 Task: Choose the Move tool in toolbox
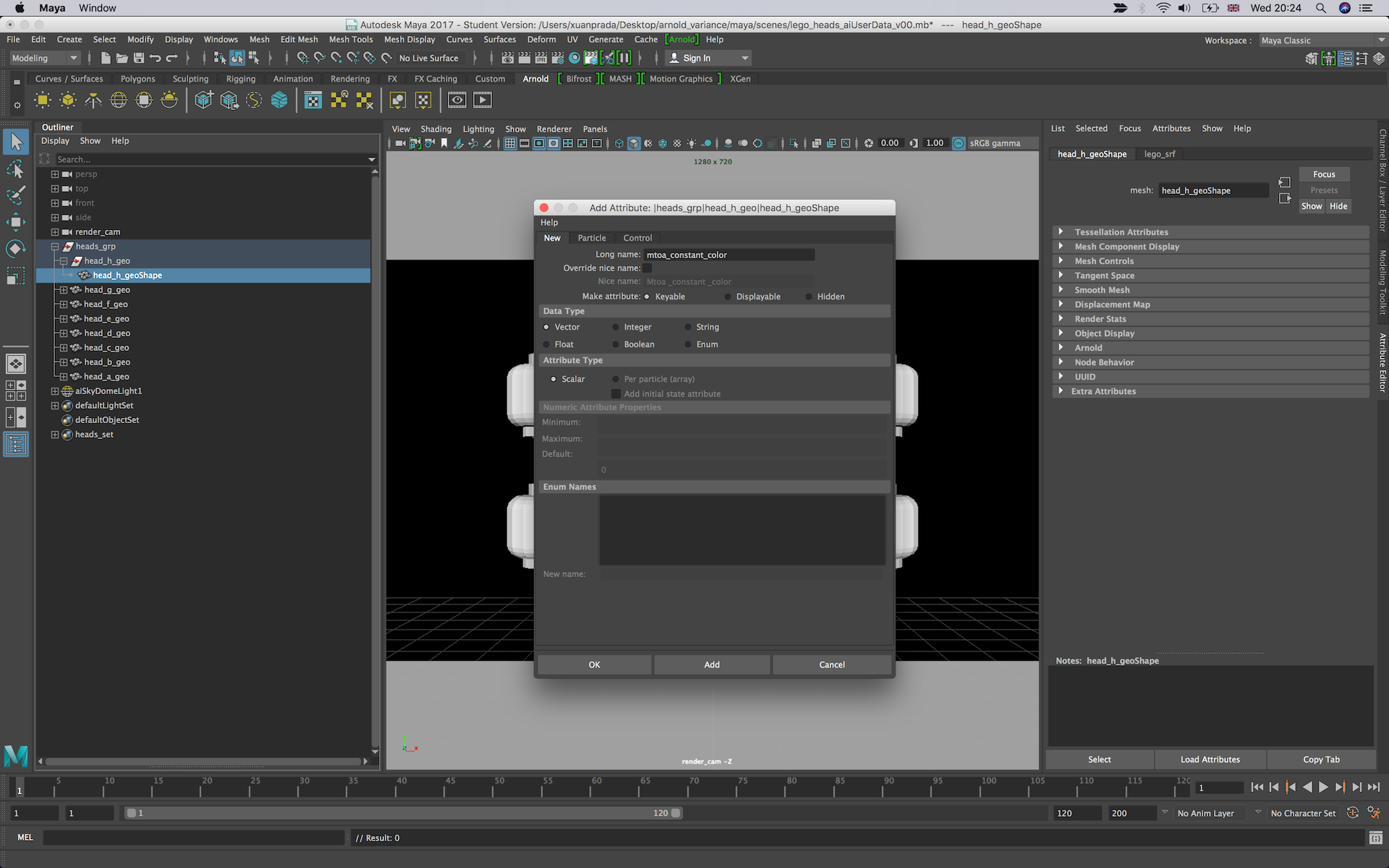tap(16, 222)
